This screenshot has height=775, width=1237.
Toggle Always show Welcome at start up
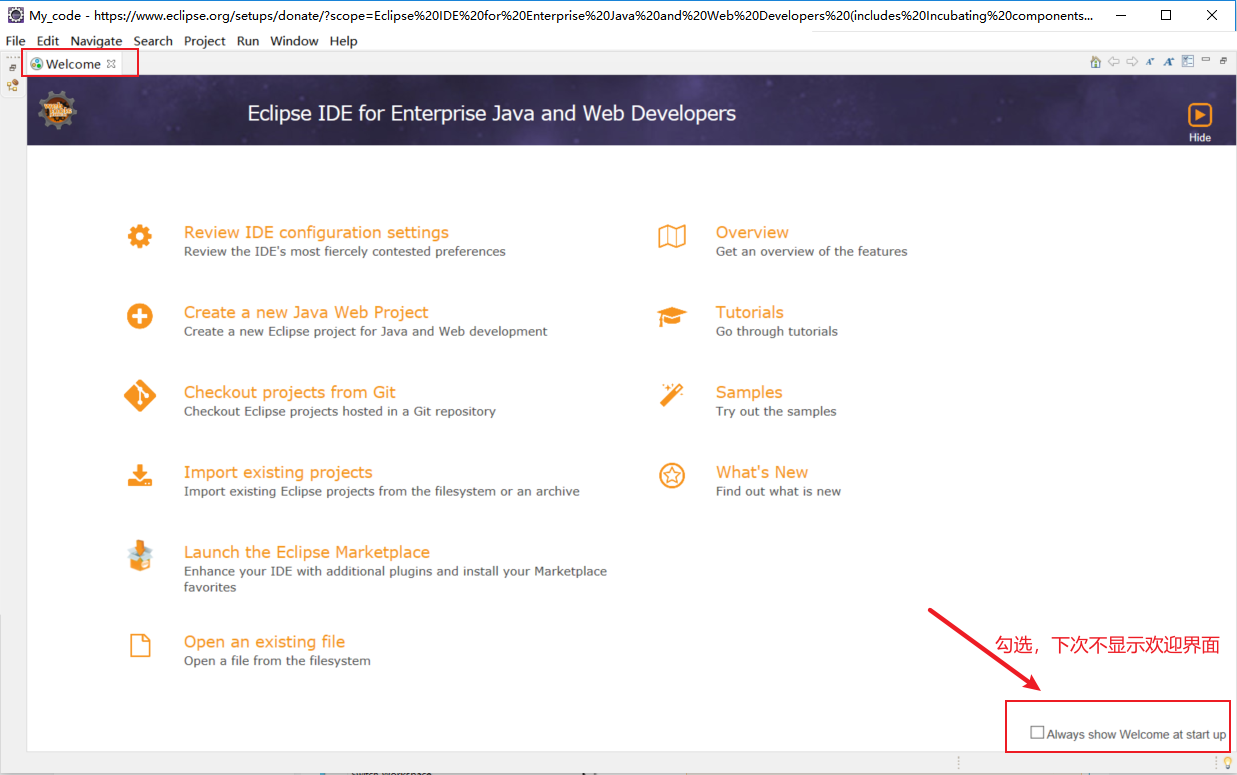[1037, 733]
